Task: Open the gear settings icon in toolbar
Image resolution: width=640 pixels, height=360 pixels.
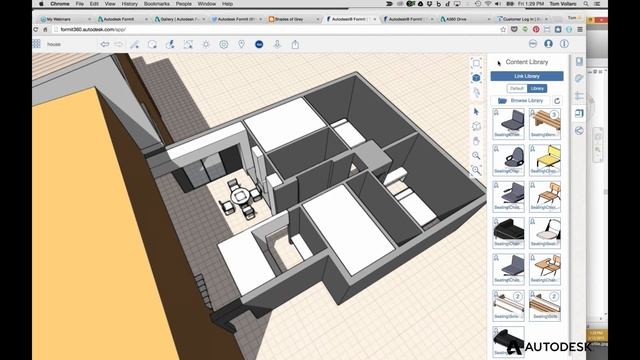Action: (x=223, y=44)
